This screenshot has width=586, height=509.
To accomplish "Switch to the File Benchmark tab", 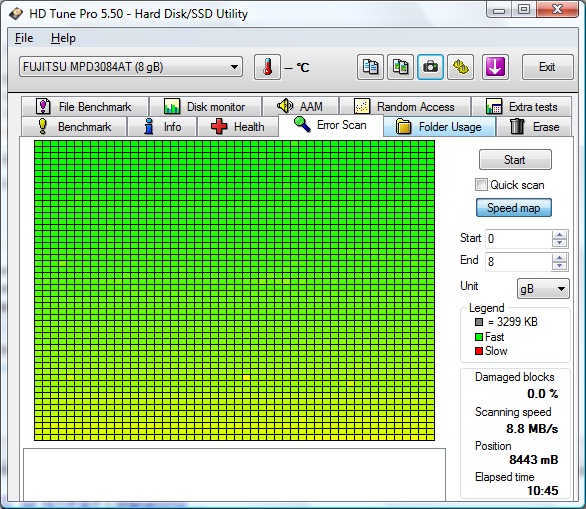I will 85,107.
